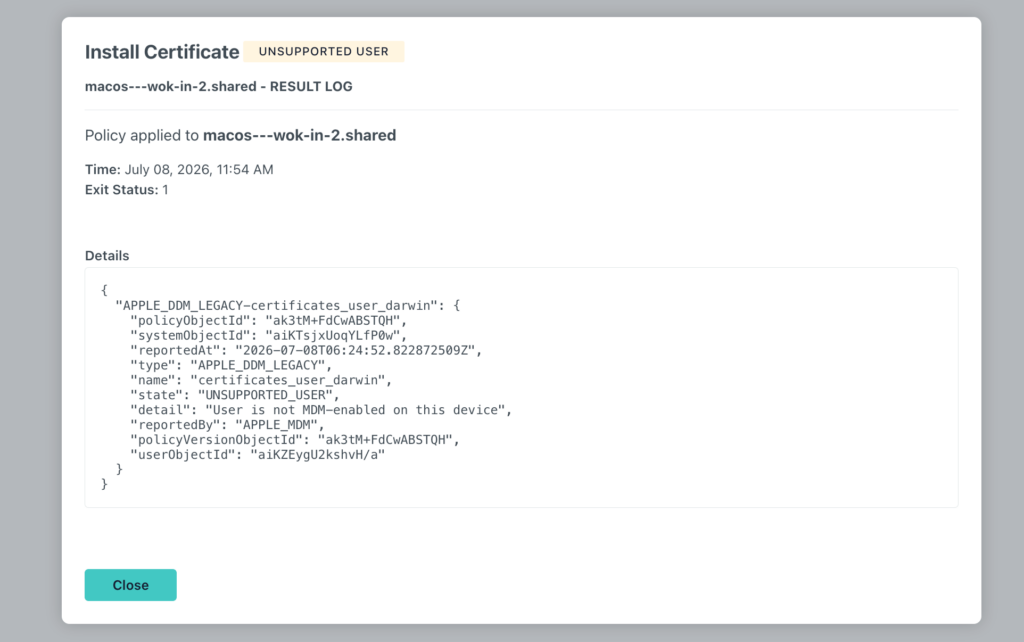Click the reportedBy APPLE_MDM line
Viewport: 1024px width, 642px height.
(x=227, y=425)
